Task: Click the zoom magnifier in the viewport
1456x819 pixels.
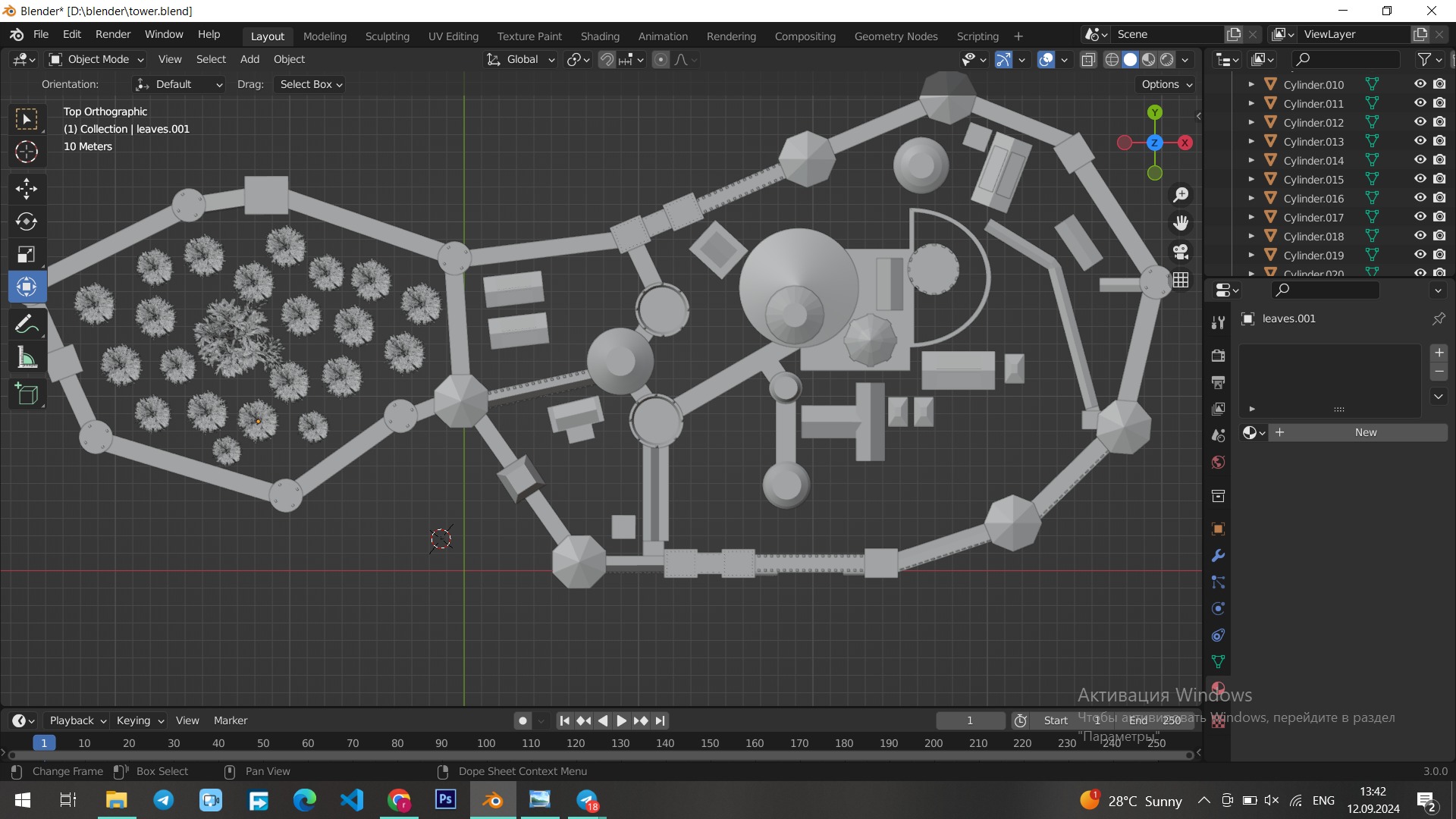Action: 1181,195
